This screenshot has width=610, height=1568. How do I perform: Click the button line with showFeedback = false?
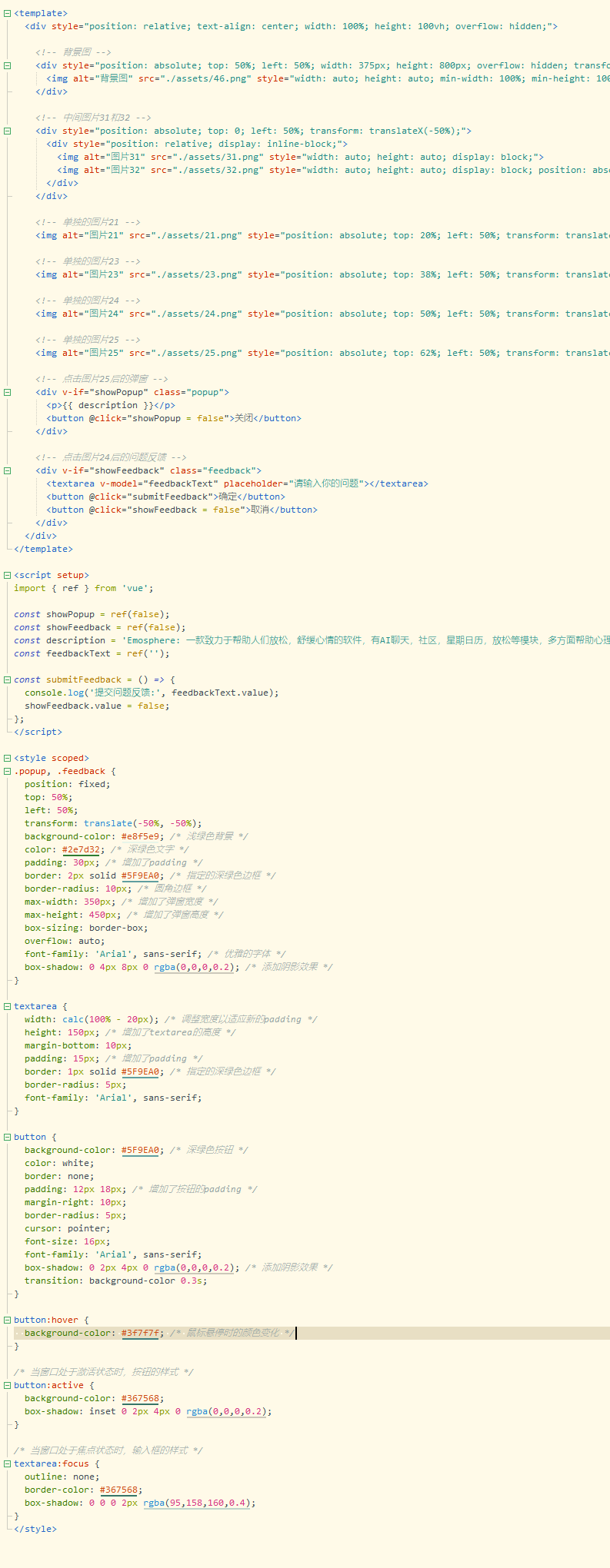pyautogui.click(x=182, y=510)
